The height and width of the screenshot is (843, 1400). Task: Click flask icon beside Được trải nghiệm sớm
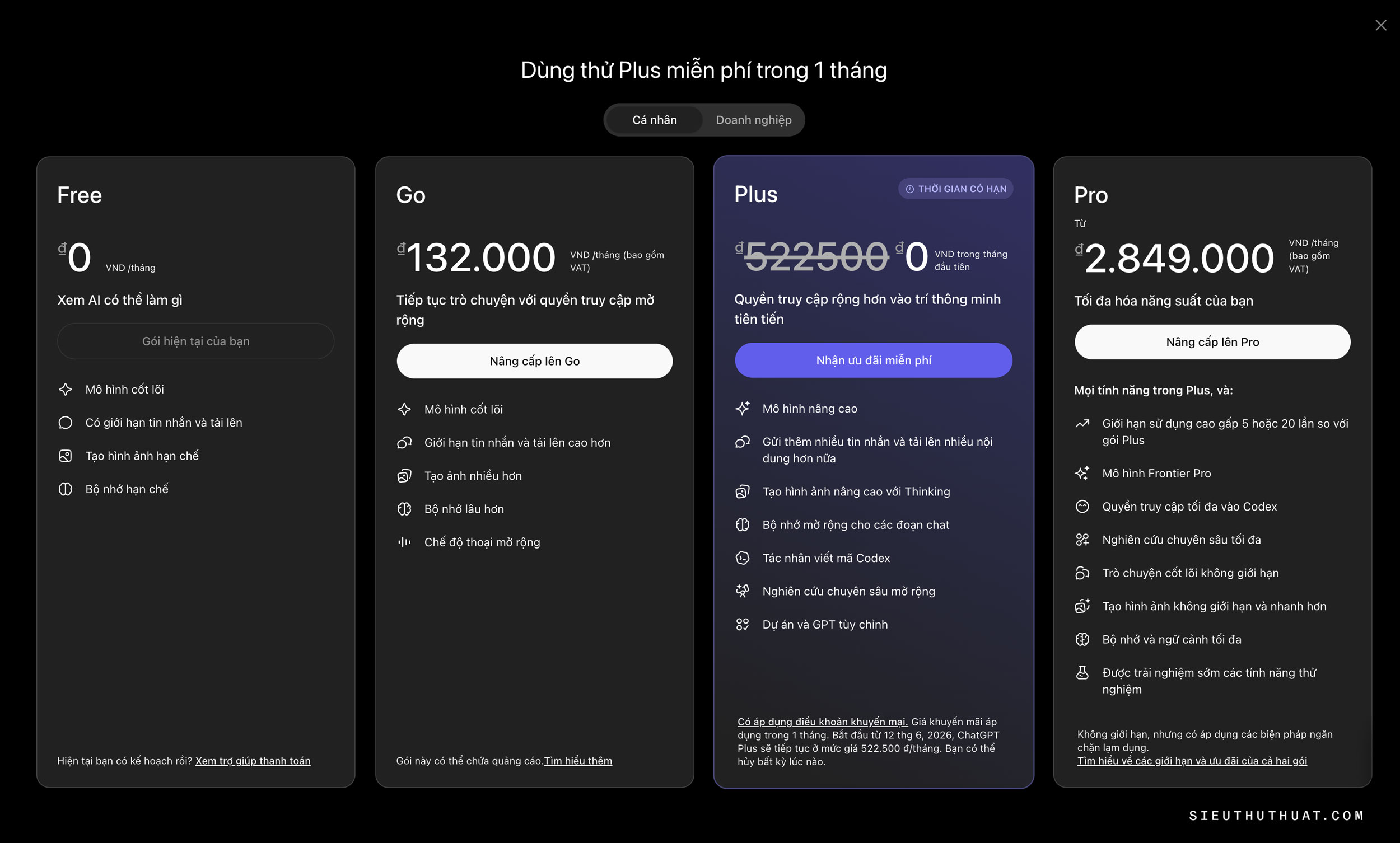[x=1082, y=673]
